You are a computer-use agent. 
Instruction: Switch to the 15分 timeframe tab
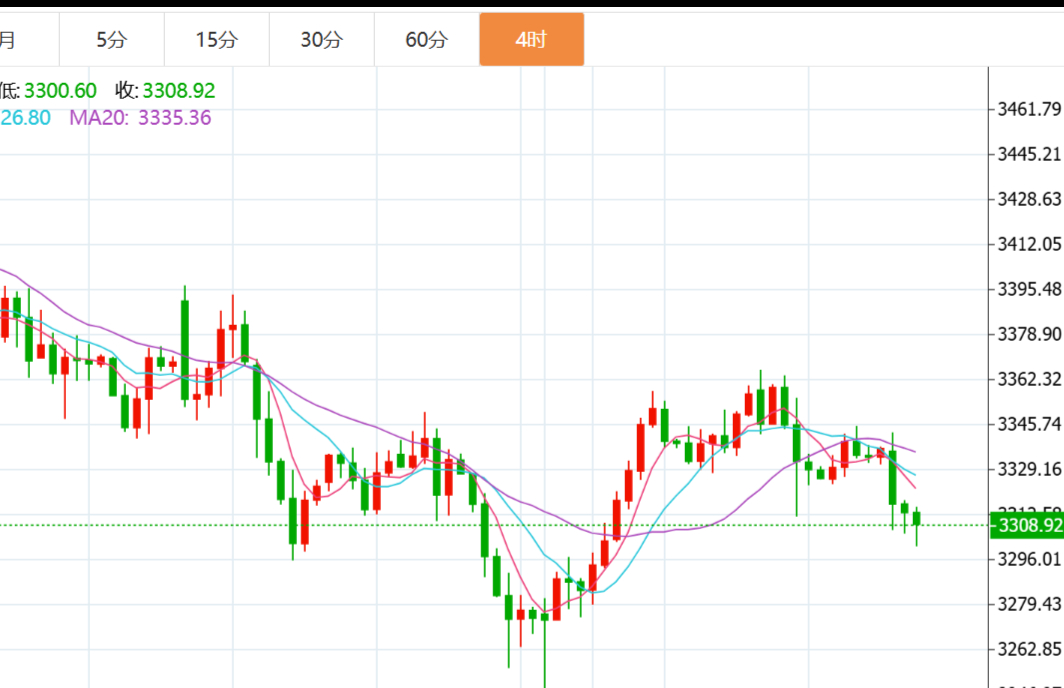217,39
